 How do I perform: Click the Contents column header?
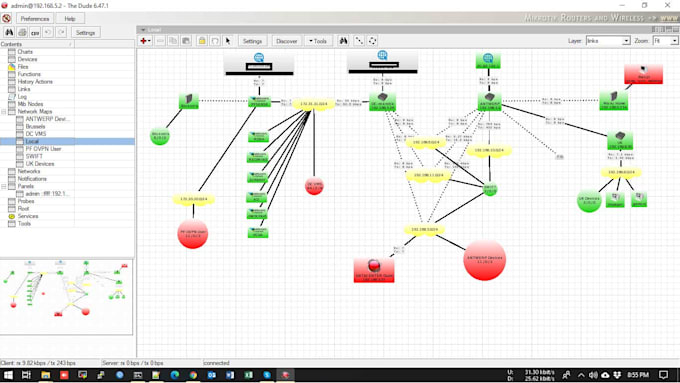point(37,44)
